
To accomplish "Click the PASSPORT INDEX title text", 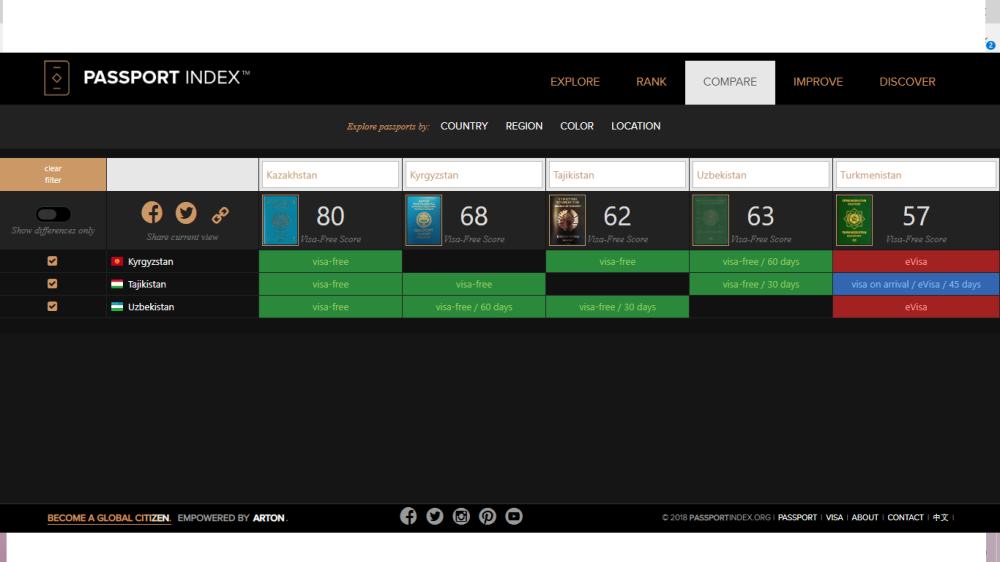I will 166,78.
